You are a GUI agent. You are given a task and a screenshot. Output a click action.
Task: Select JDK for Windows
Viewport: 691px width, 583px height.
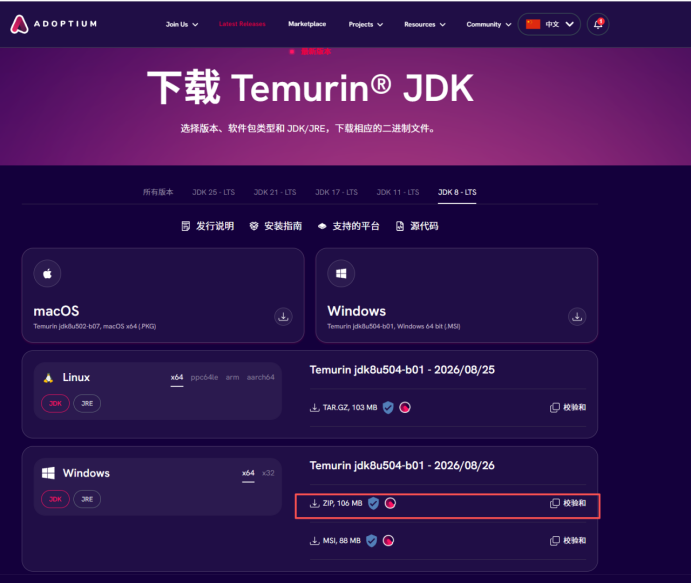[55, 499]
